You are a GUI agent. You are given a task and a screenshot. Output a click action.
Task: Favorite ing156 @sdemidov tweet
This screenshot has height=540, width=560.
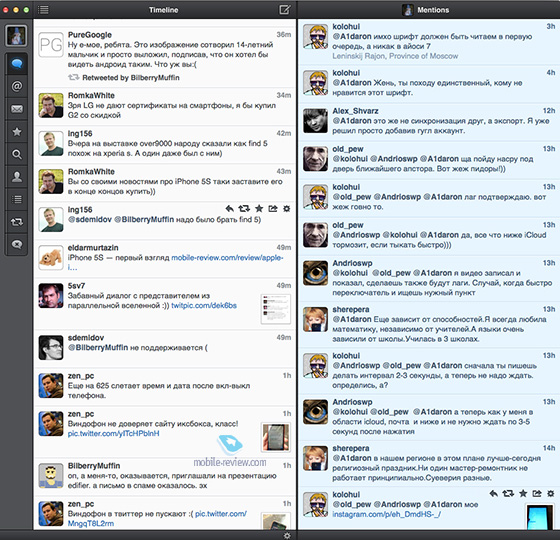[x=259, y=209]
